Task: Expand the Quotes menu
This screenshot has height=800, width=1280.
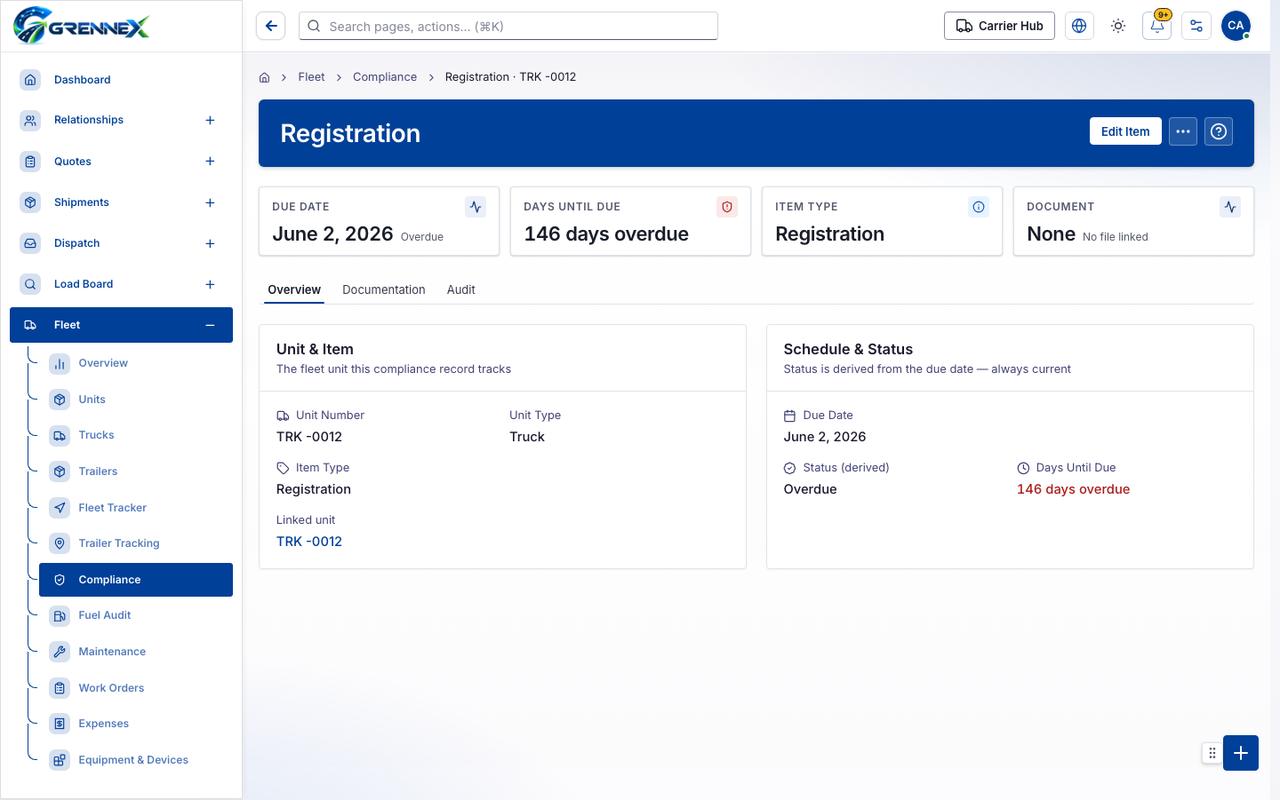Action: (210, 161)
